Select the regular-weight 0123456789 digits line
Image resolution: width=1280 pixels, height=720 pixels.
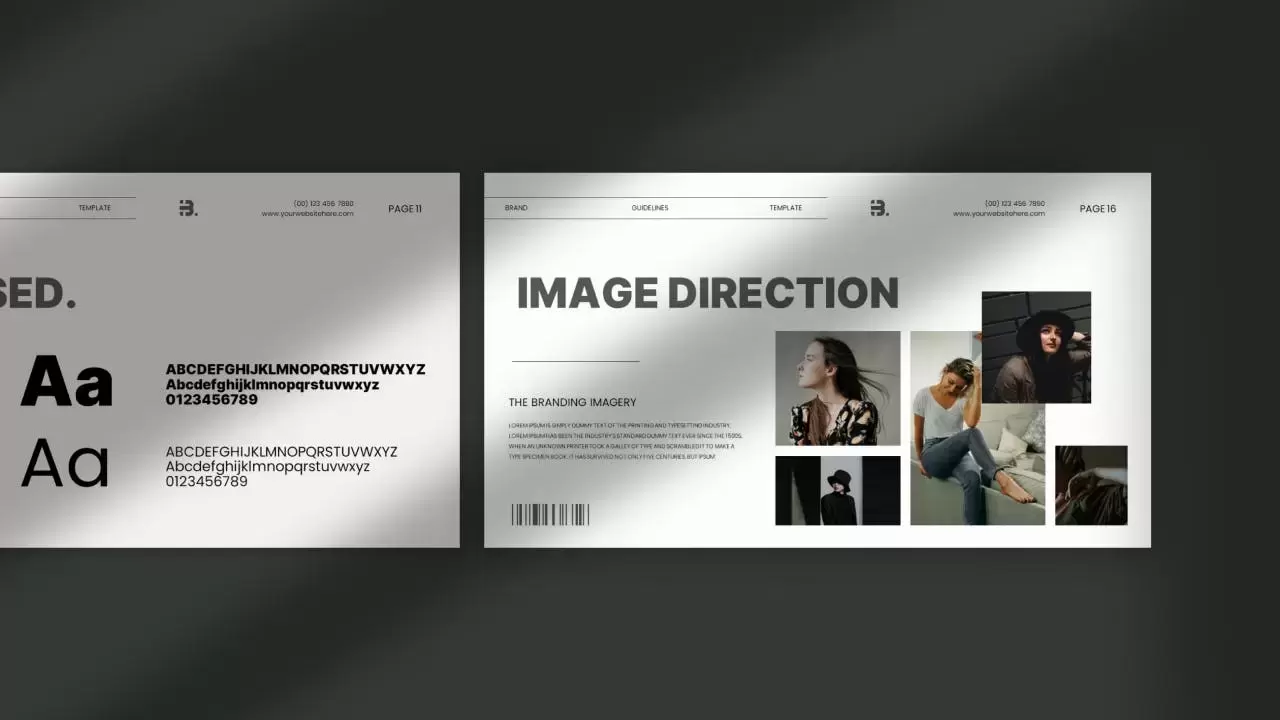tap(206, 481)
